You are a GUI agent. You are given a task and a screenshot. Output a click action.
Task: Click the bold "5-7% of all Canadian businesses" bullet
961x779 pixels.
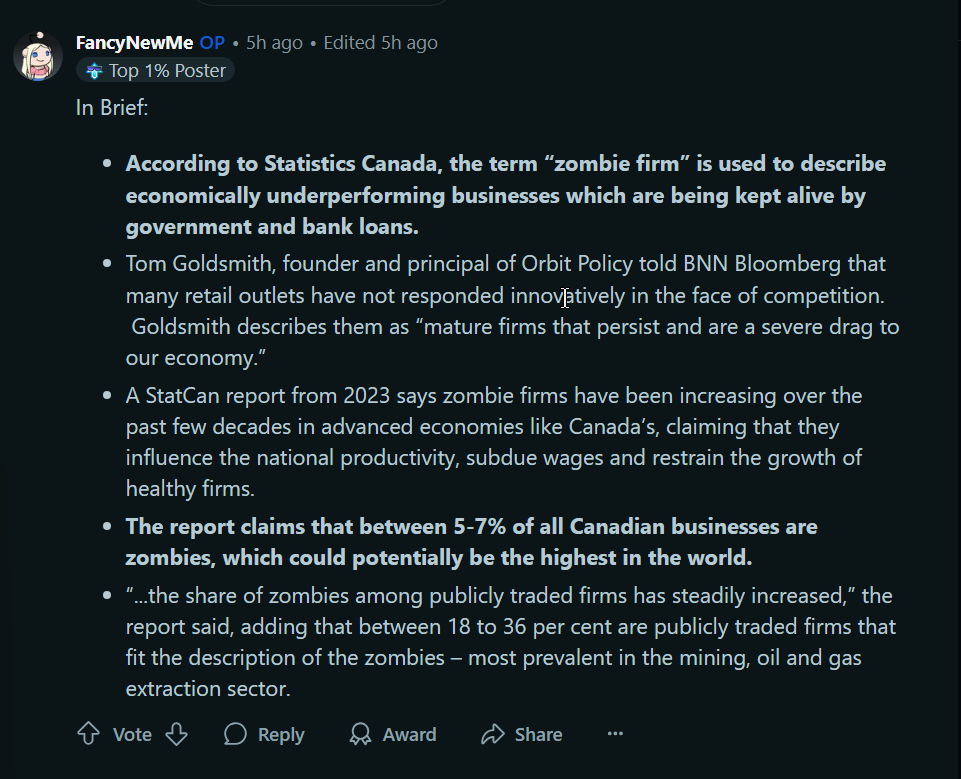471,541
